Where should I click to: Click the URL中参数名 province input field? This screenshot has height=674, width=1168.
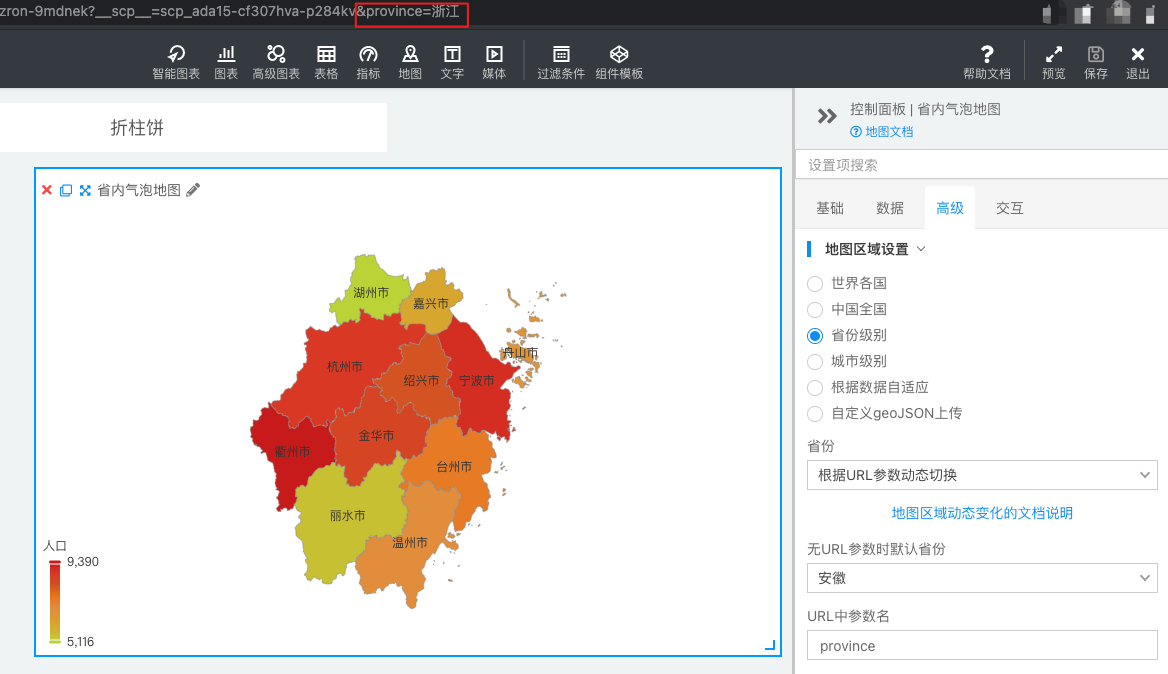(x=982, y=646)
